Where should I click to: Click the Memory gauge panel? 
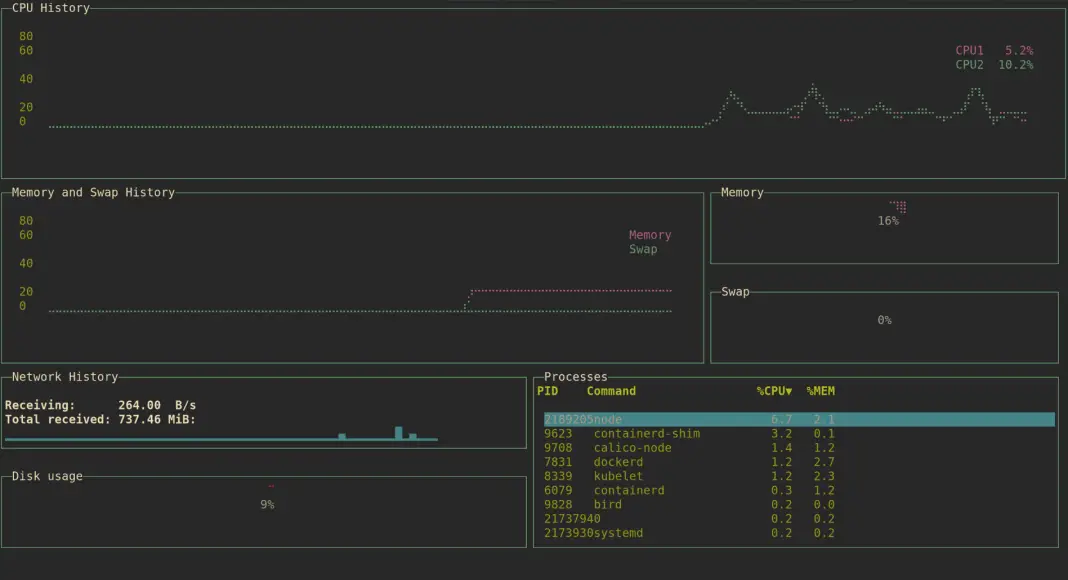[x=884, y=227]
